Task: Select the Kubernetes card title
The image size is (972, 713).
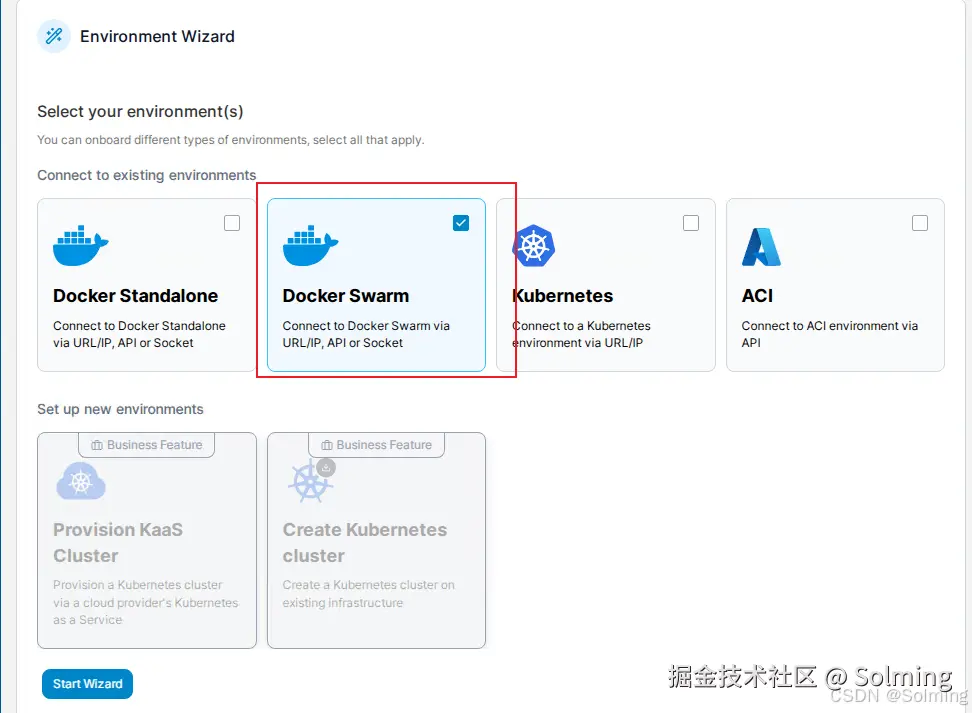Action: [x=562, y=296]
